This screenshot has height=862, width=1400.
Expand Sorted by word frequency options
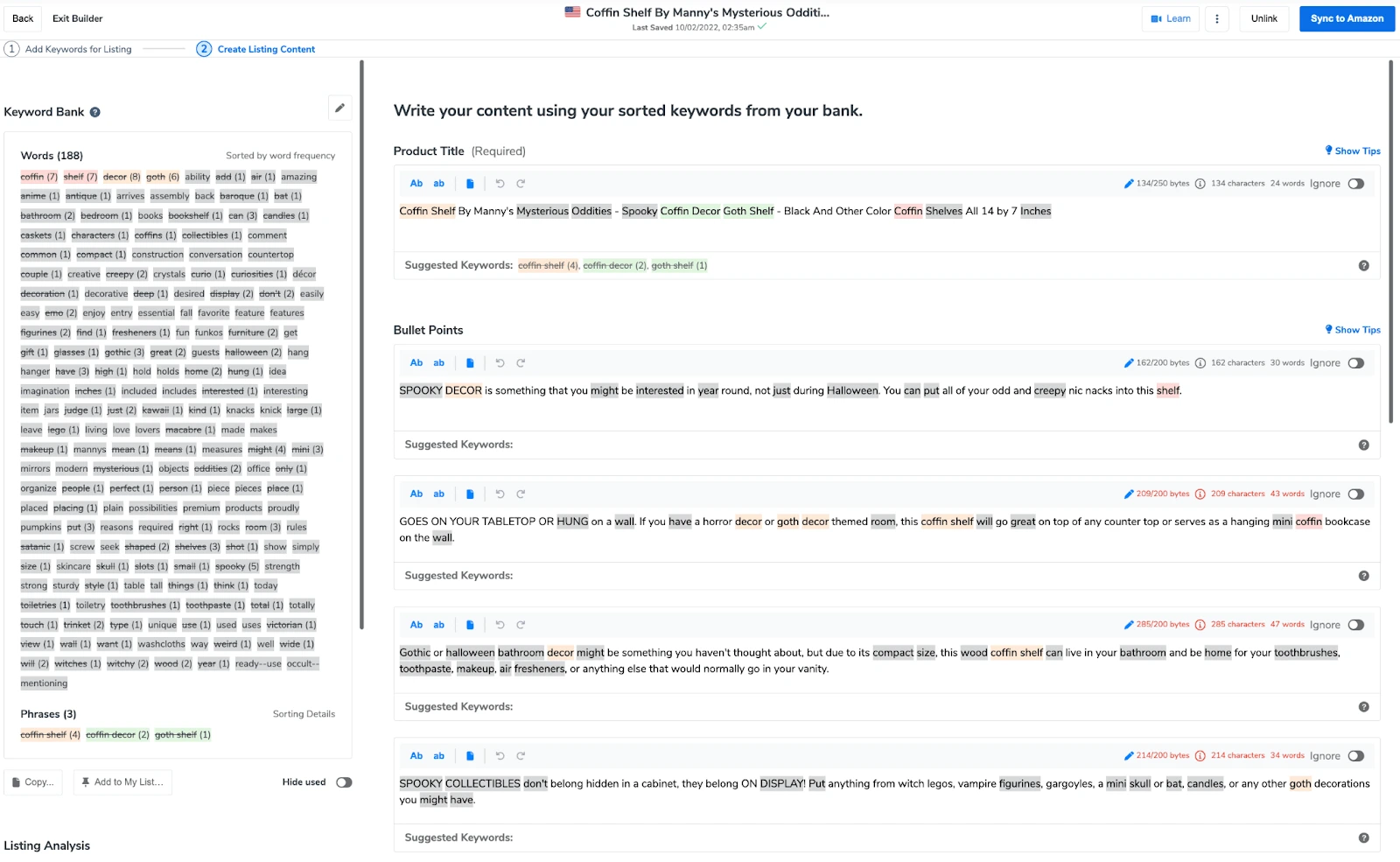tap(280, 155)
